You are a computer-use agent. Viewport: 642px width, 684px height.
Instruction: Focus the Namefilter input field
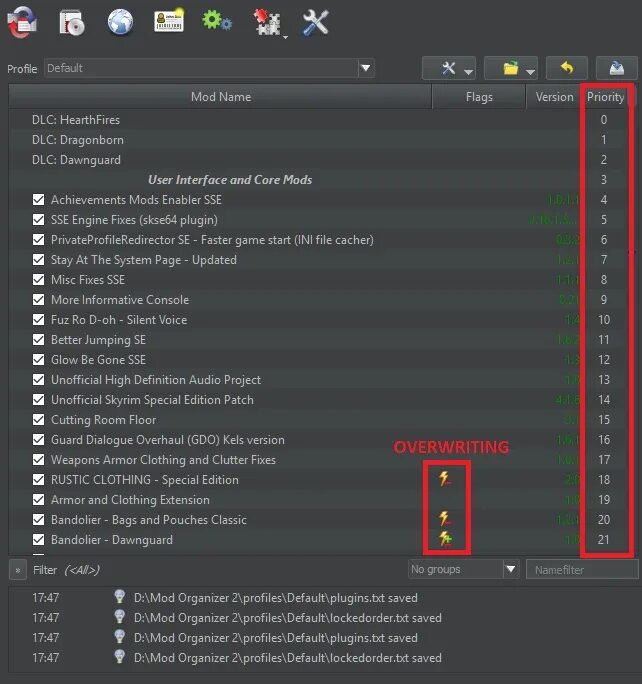coord(582,570)
